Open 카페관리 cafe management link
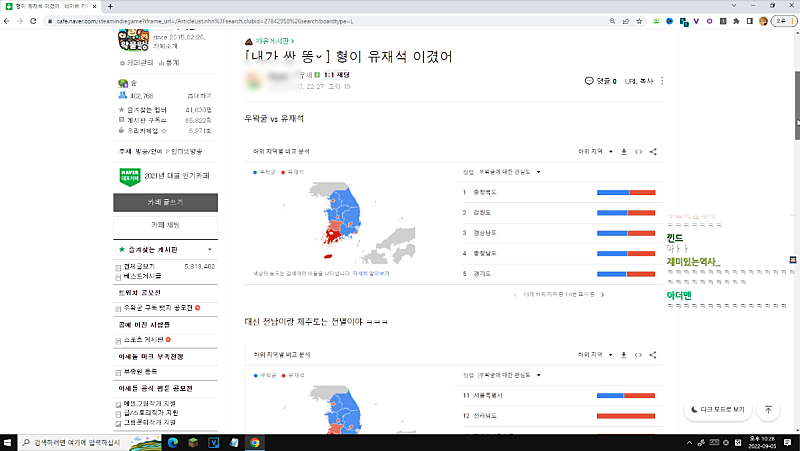 [137, 63]
